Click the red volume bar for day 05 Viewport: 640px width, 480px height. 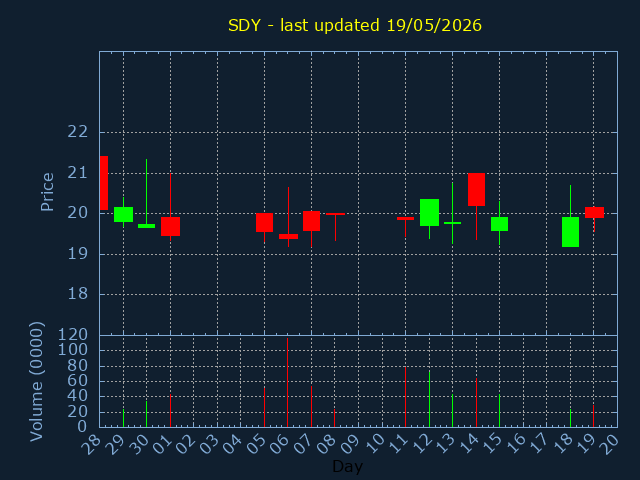pyautogui.click(x=264, y=407)
